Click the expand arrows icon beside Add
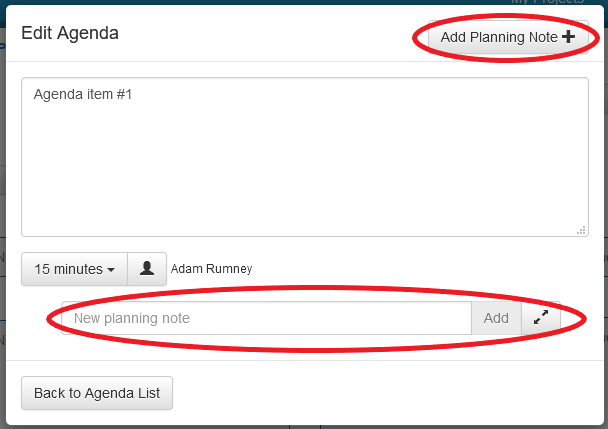Screen dimensions: 608x429 [x=541, y=318]
